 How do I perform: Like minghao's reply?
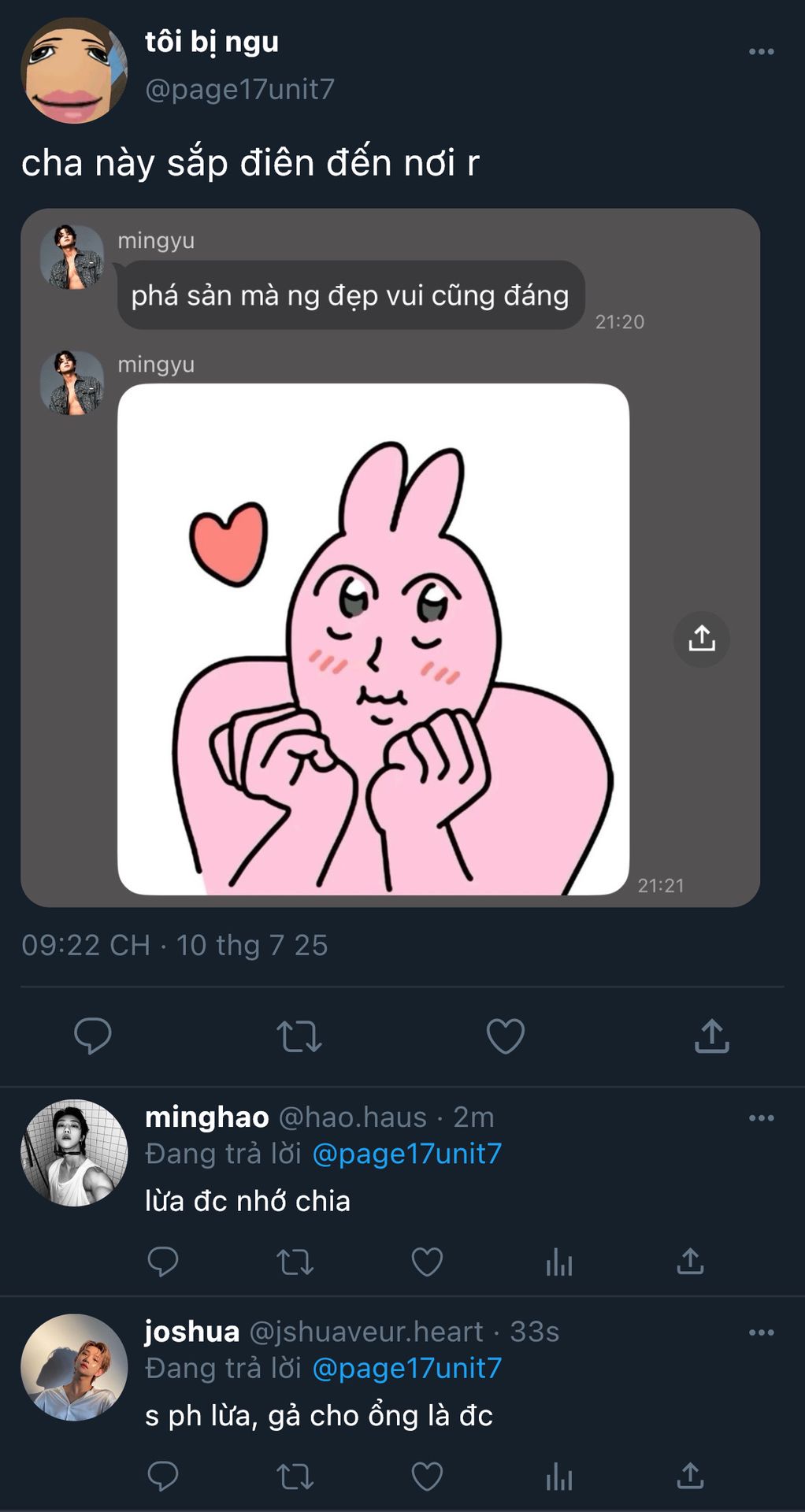[x=427, y=1262]
